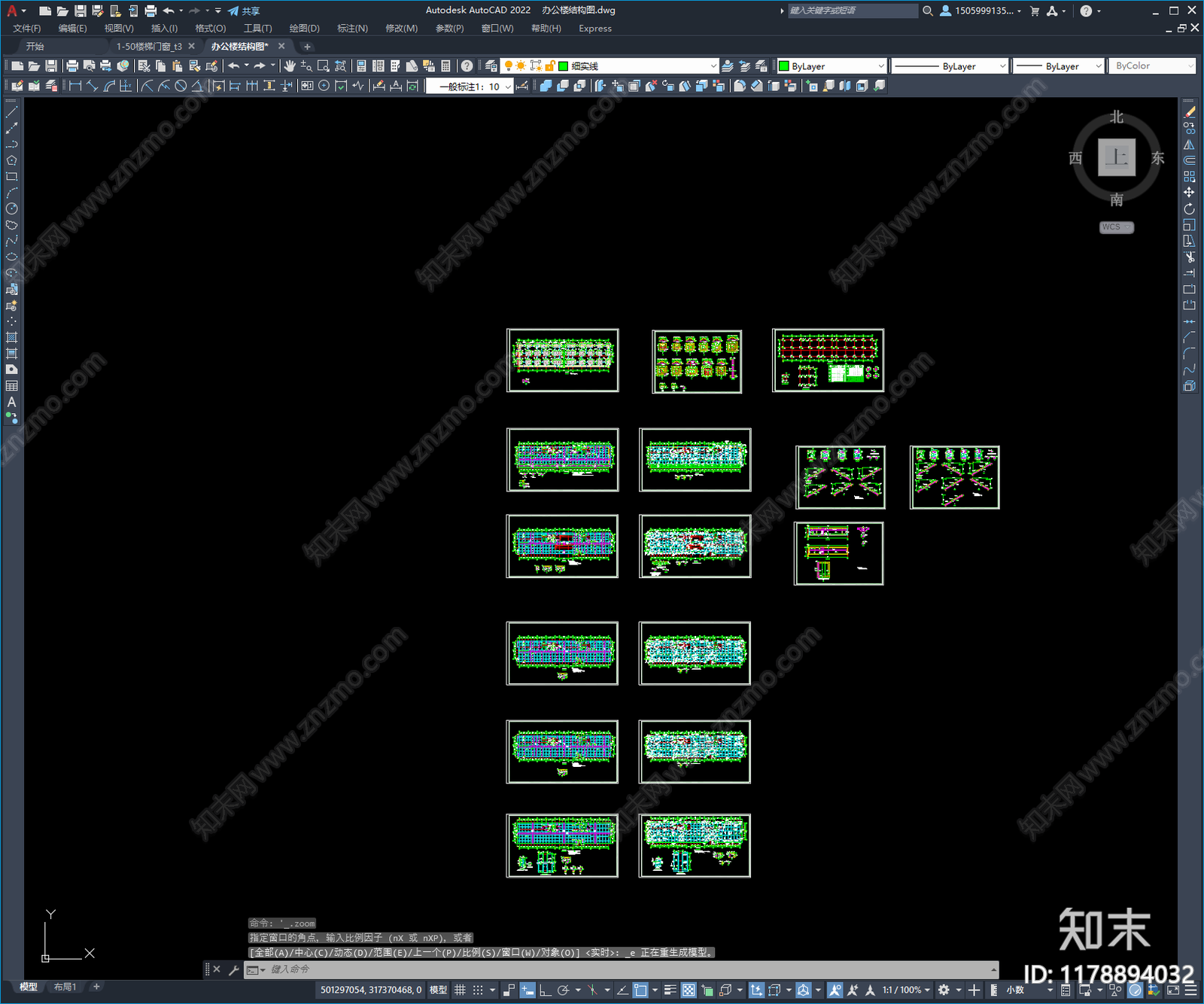The image size is (1204, 1004).
Task: Open the Layer Properties Manager icon
Action: coord(491,66)
